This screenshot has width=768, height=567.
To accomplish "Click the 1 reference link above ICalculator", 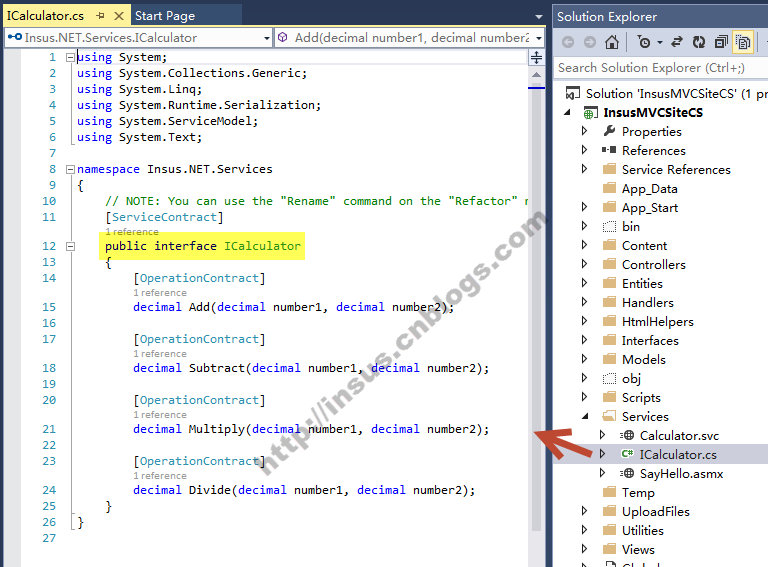I will 132,232.
